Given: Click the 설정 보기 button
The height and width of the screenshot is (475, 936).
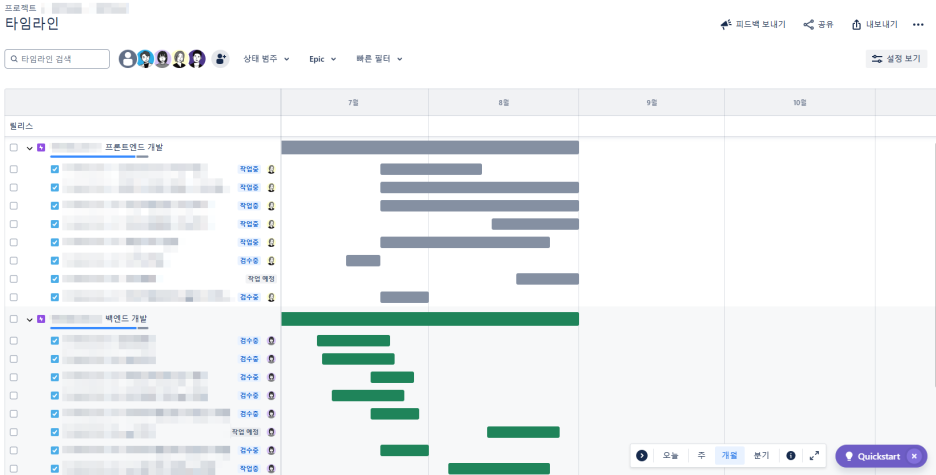Looking at the screenshot, I should [896, 59].
